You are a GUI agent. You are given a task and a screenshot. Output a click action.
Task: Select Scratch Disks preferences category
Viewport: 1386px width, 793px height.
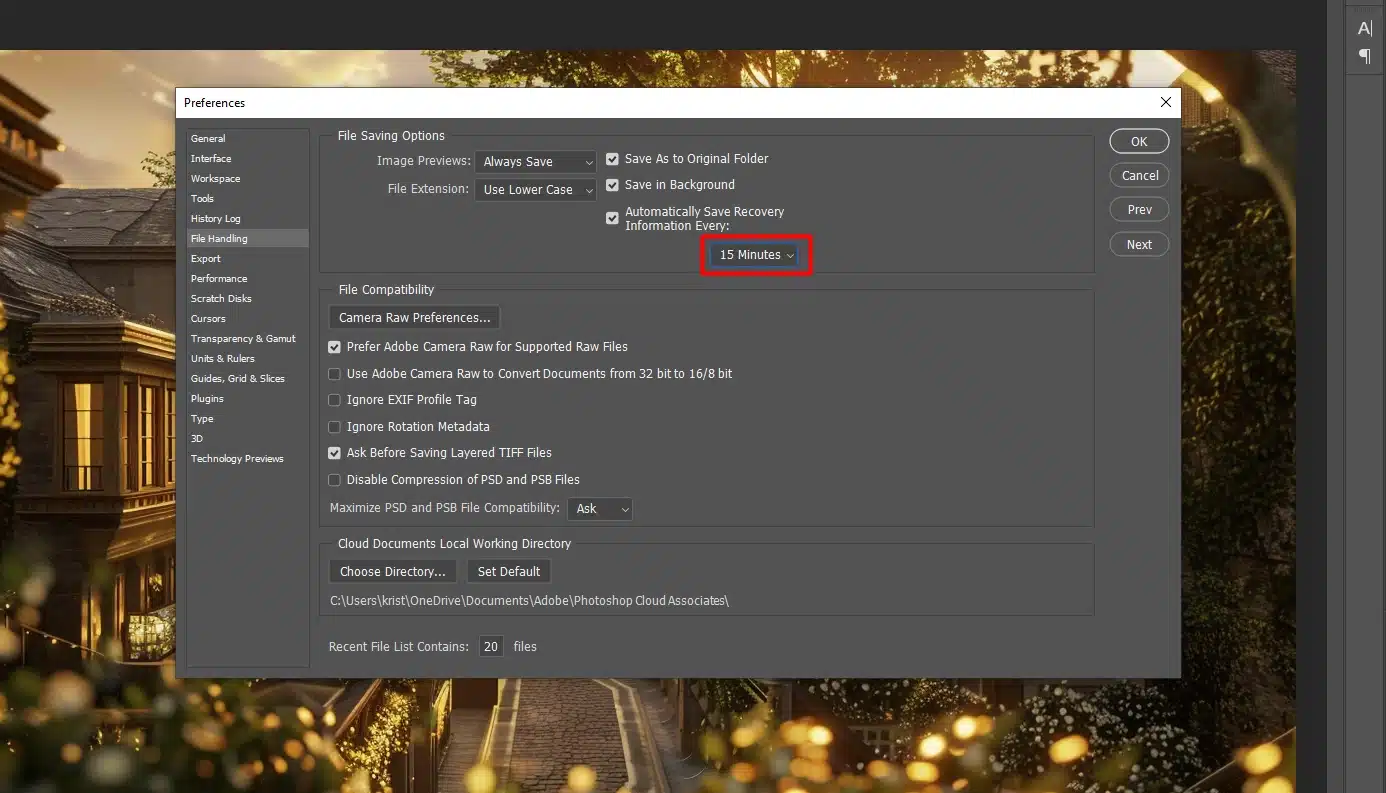coord(248,298)
